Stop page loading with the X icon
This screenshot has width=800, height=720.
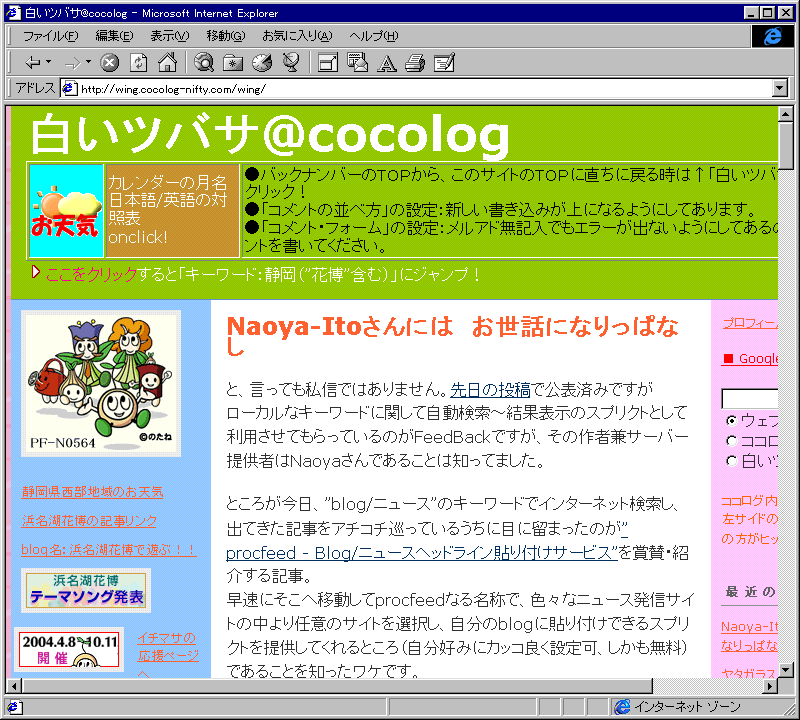click(109, 63)
